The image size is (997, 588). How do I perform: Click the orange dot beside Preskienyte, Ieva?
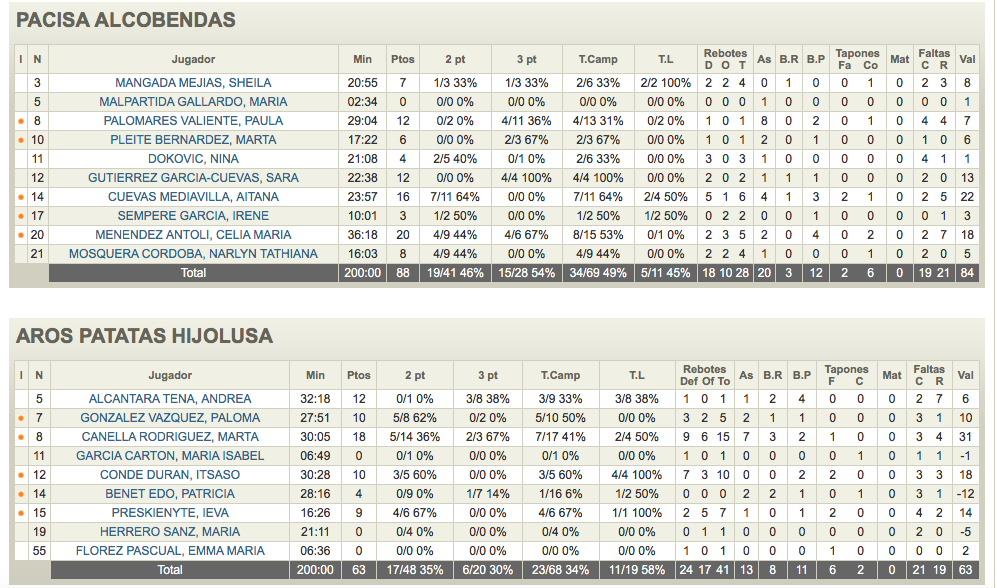(x=20, y=513)
